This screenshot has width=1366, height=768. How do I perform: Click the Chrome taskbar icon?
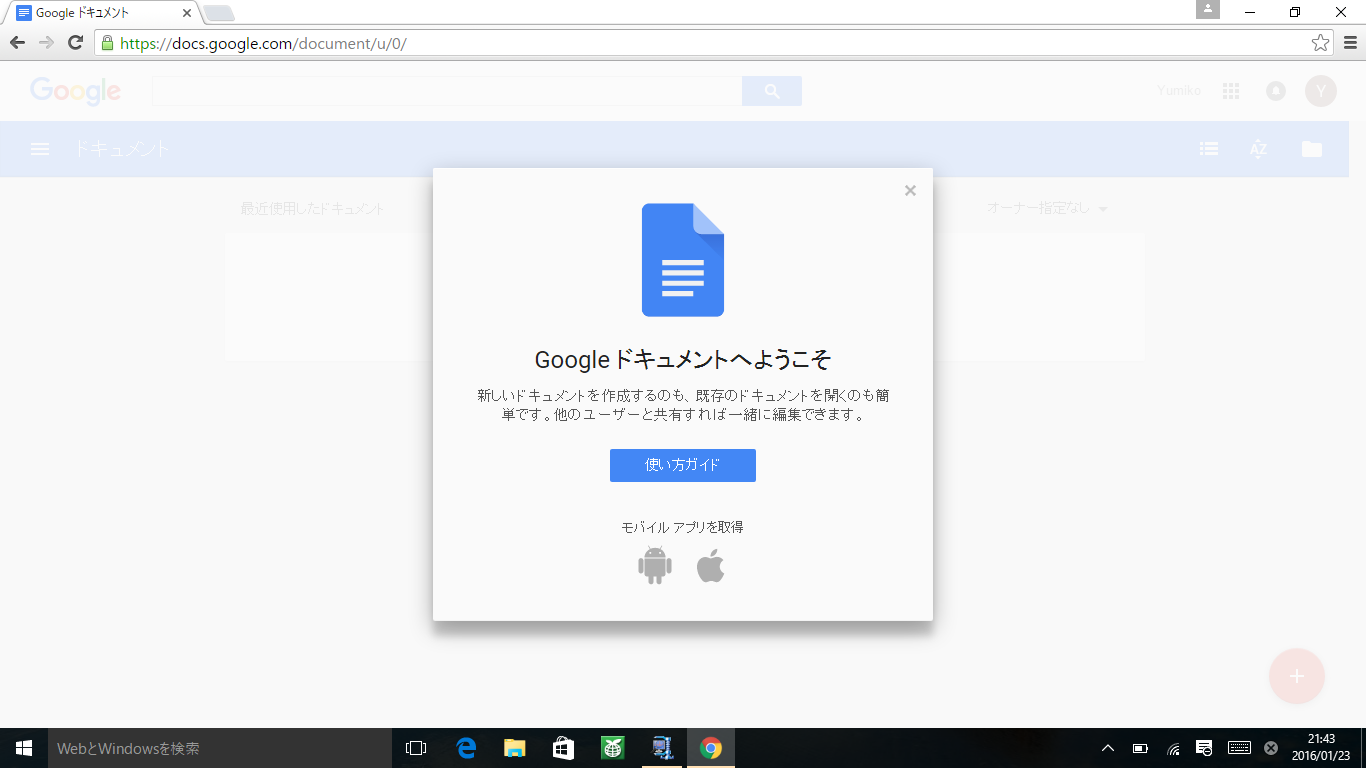coord(711,748)
